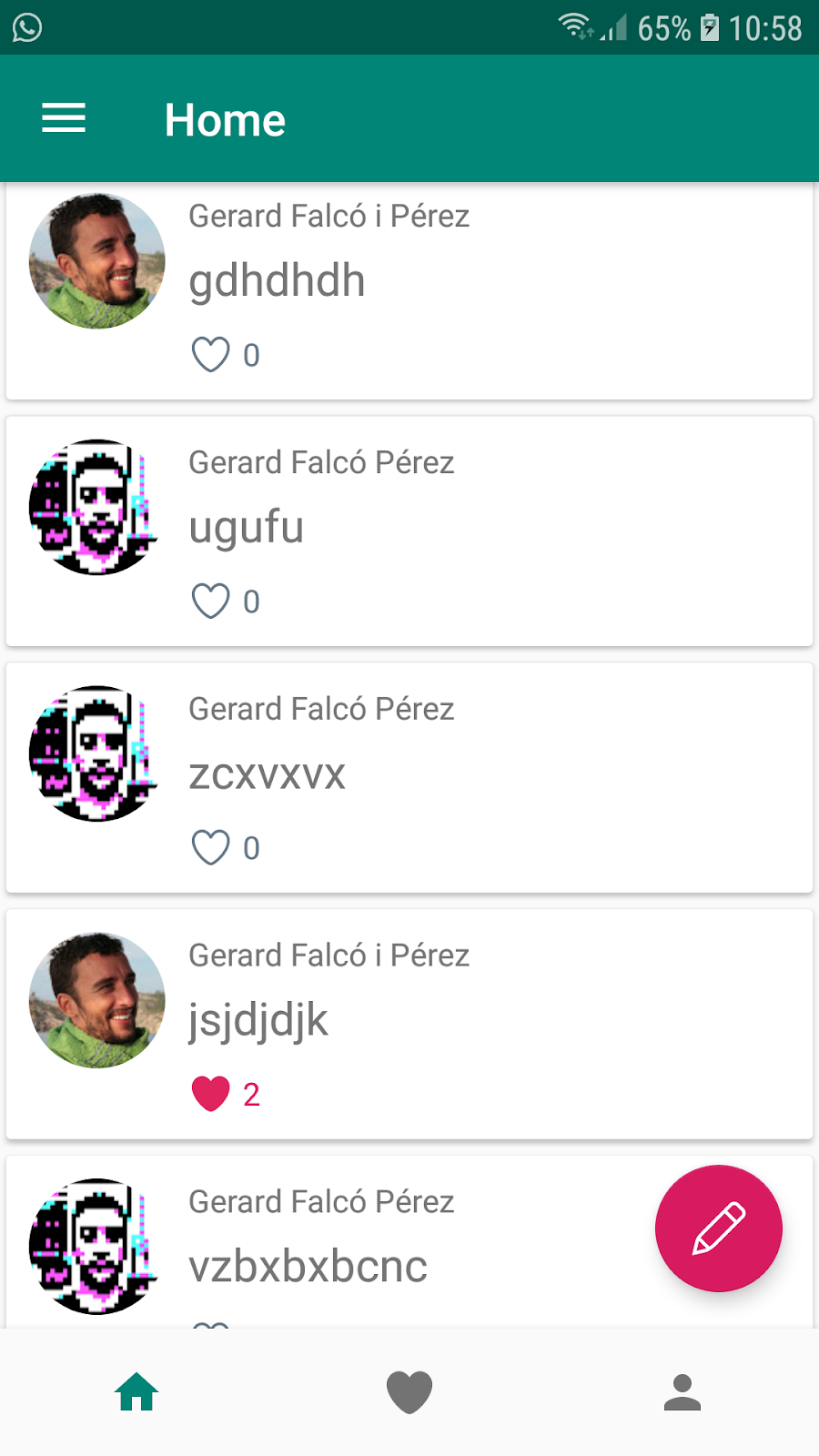Image resolution: width=819 pixels, height=1456 pixels.
Task: Like the "gdhdhdh" post
Action: click(210, 355)
